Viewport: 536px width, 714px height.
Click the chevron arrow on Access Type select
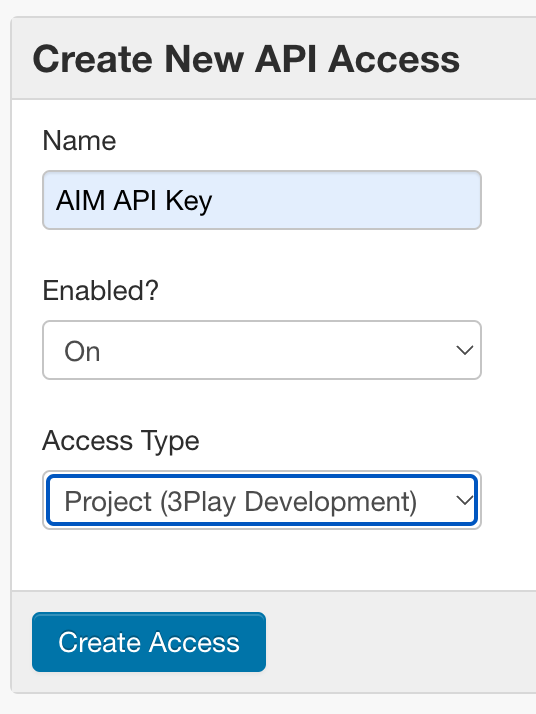[465, 500]
